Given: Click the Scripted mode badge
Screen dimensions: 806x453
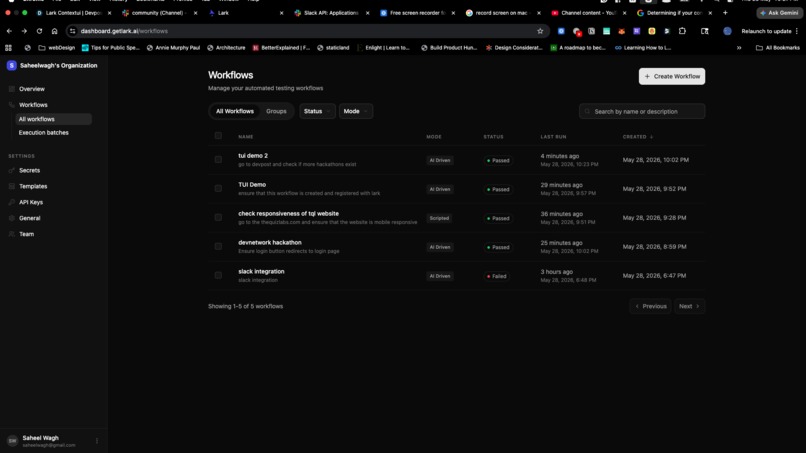Looking at the screenshot, I should pyautogui.click(x=439, y=218).
